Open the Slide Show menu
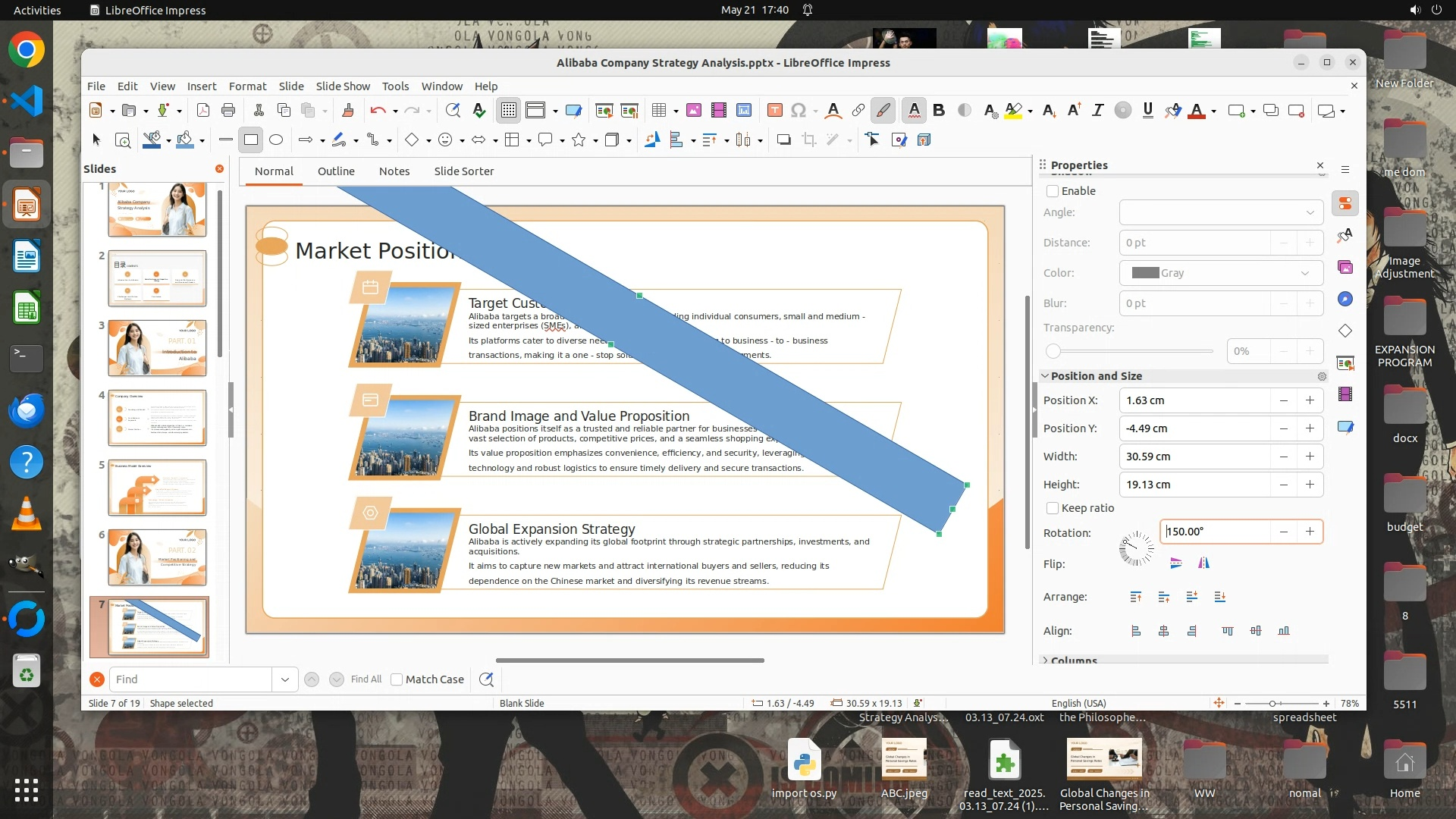The height and width of the screenshot is (819, 1456). point(343,86)
